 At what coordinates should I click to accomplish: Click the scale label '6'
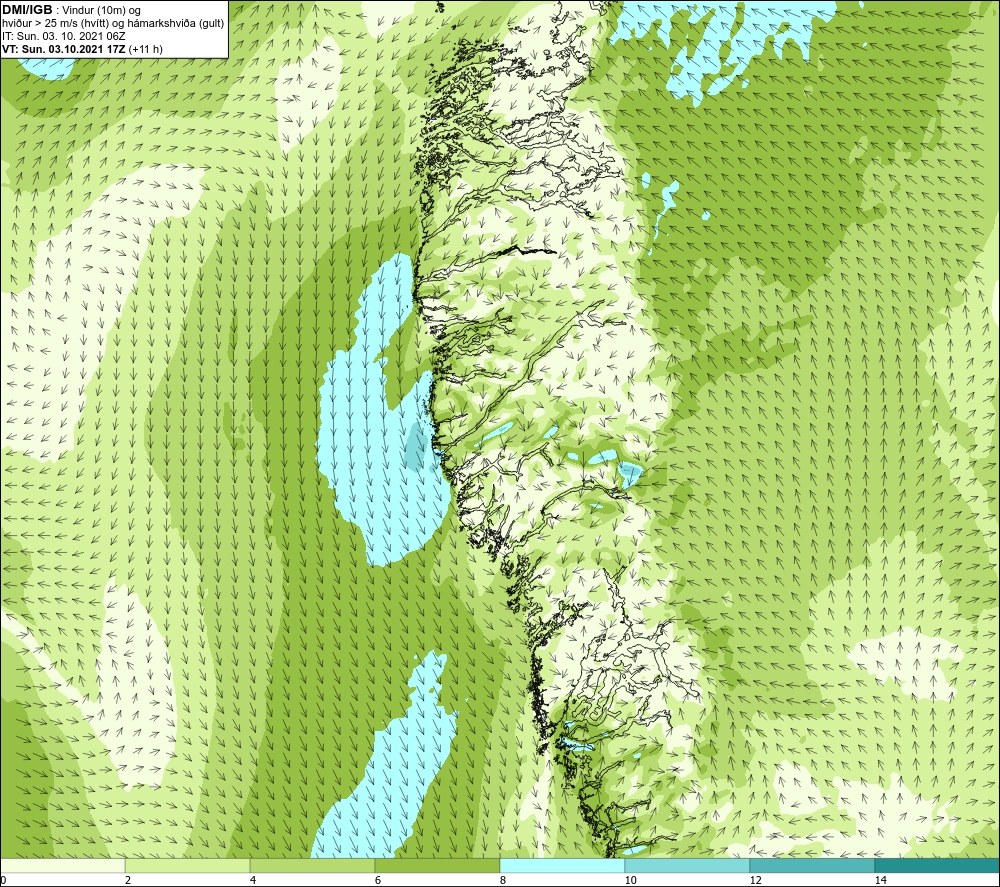[x=378, y=880]
